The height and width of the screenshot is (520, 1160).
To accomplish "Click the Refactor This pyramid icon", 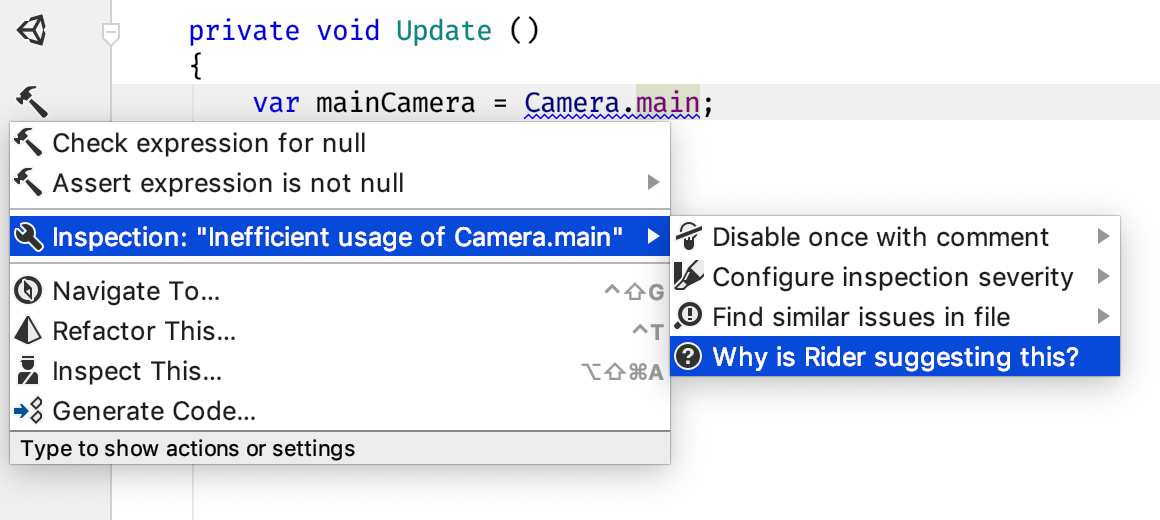I will pyautogui.click(x=29, y=331).
